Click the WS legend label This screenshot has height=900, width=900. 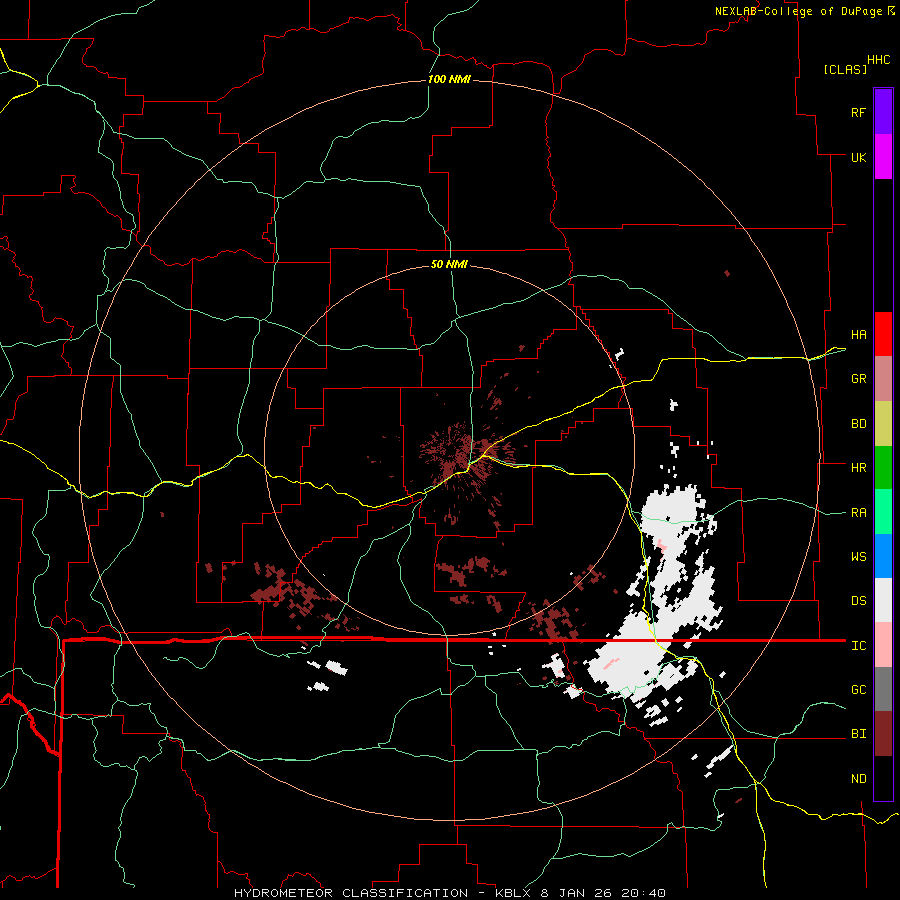(858, 557)
